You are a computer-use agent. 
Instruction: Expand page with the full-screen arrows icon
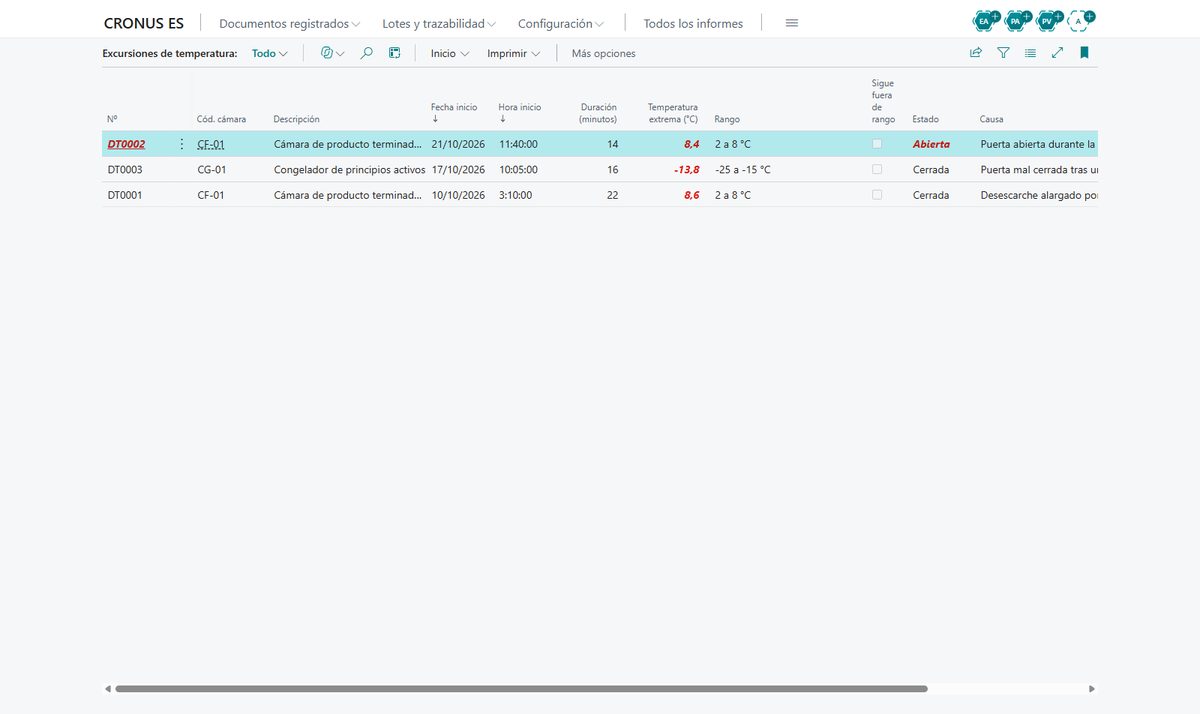coord(1057,53)
